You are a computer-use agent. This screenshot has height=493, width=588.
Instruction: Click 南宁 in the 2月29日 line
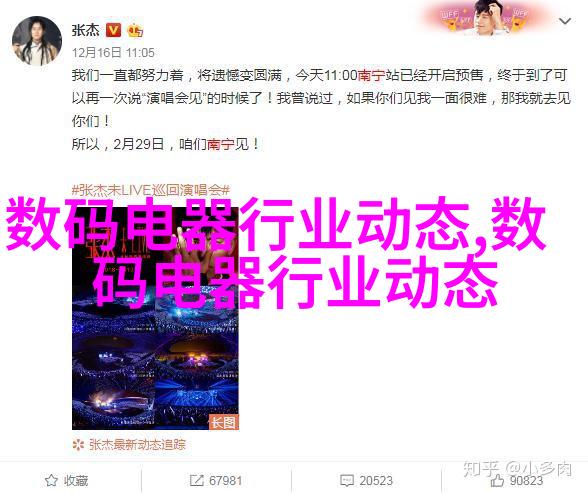coord(221,144)
